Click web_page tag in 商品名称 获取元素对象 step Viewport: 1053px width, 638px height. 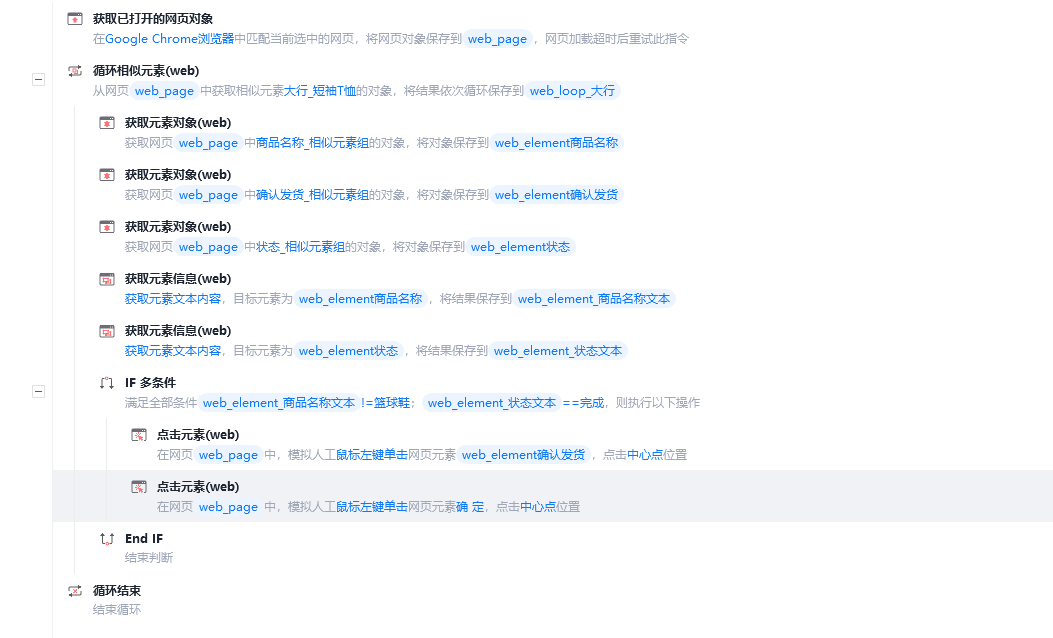208,143
